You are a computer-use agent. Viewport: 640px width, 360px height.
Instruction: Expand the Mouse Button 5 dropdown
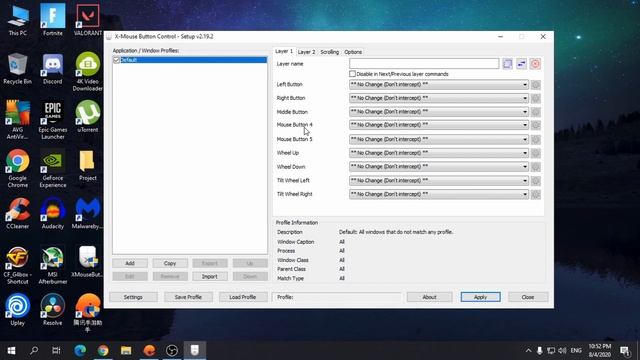tap(524, 139)
